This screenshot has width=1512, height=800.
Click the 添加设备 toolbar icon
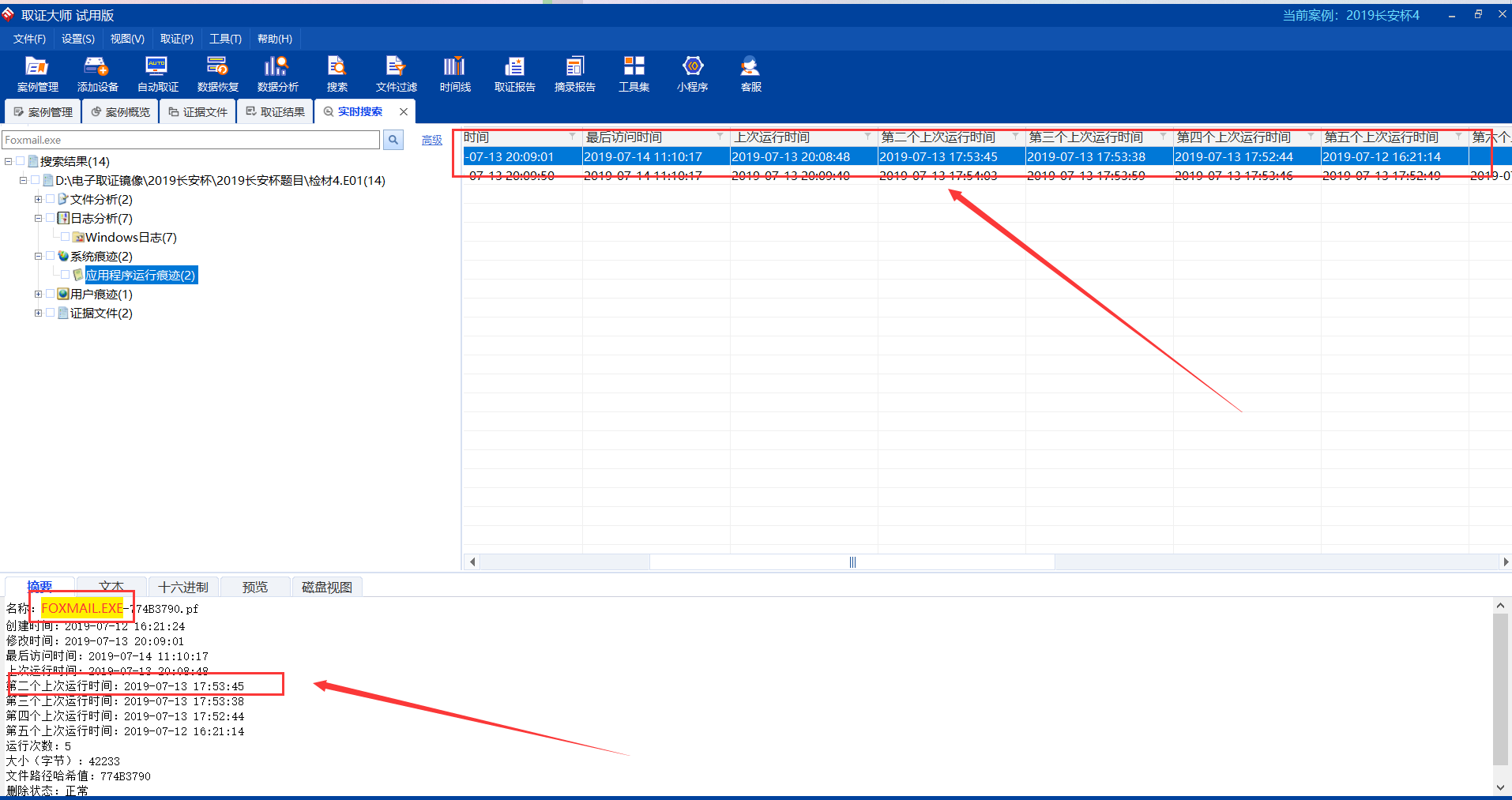pos(97,74)
